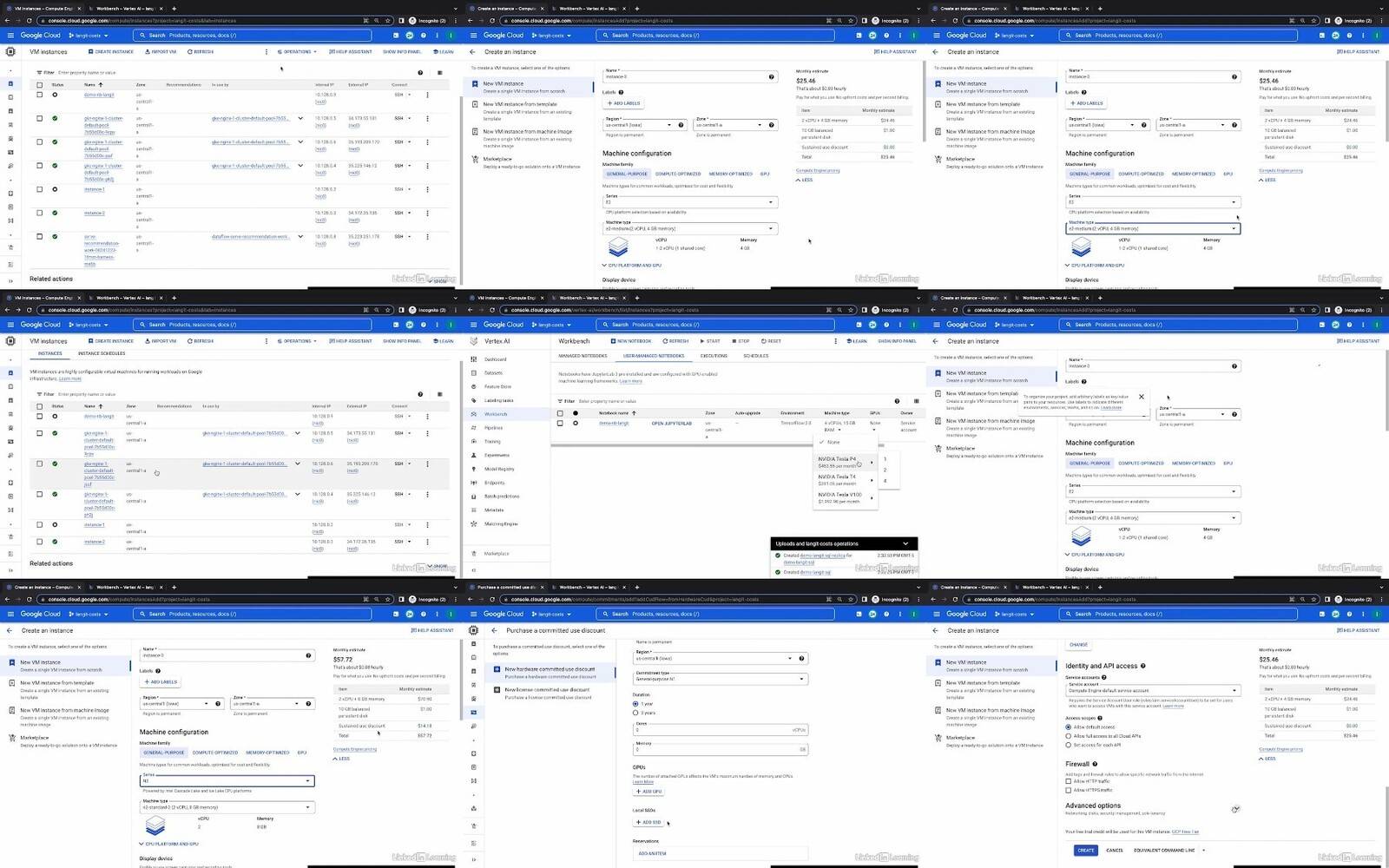Tick checkbox for demo-nb-langit notebook row
Viewport: 1389px width, 868px height.
pos(560,423)
